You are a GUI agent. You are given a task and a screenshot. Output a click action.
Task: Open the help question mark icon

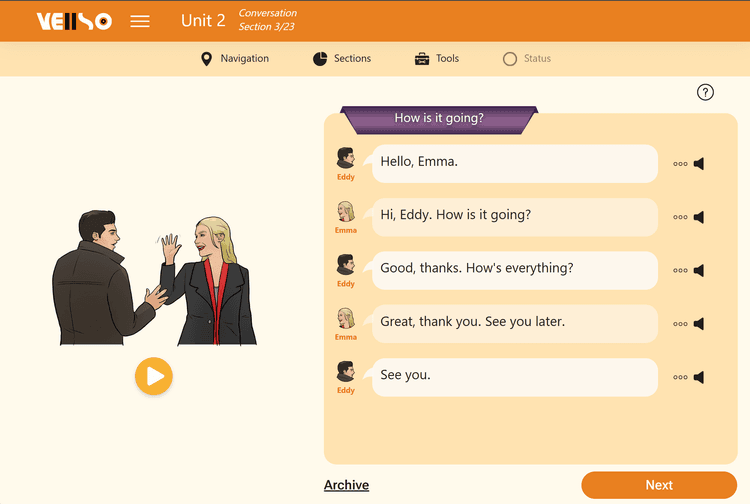pos(705,92)
